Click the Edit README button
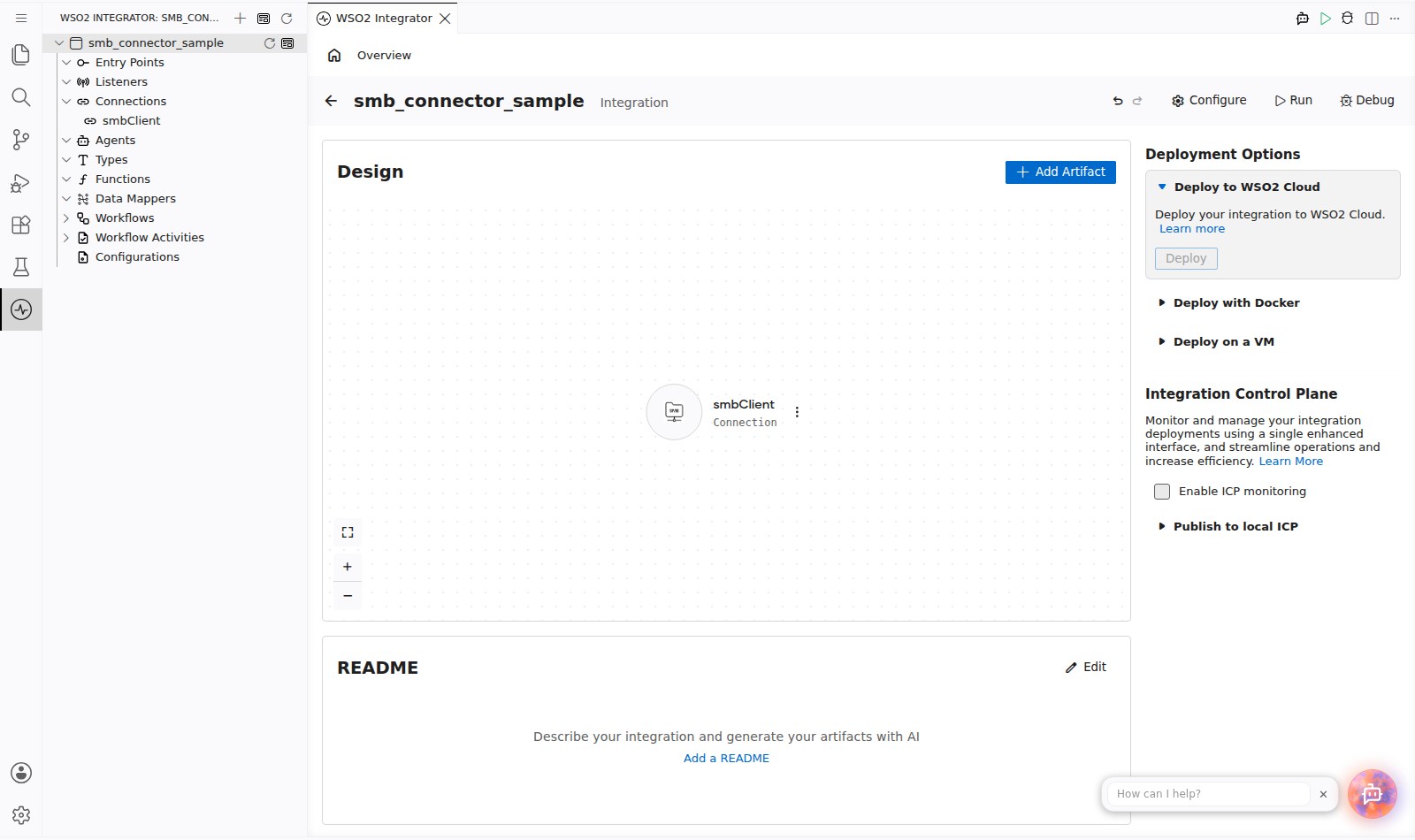The image size is (1415, 840). 1086,667
